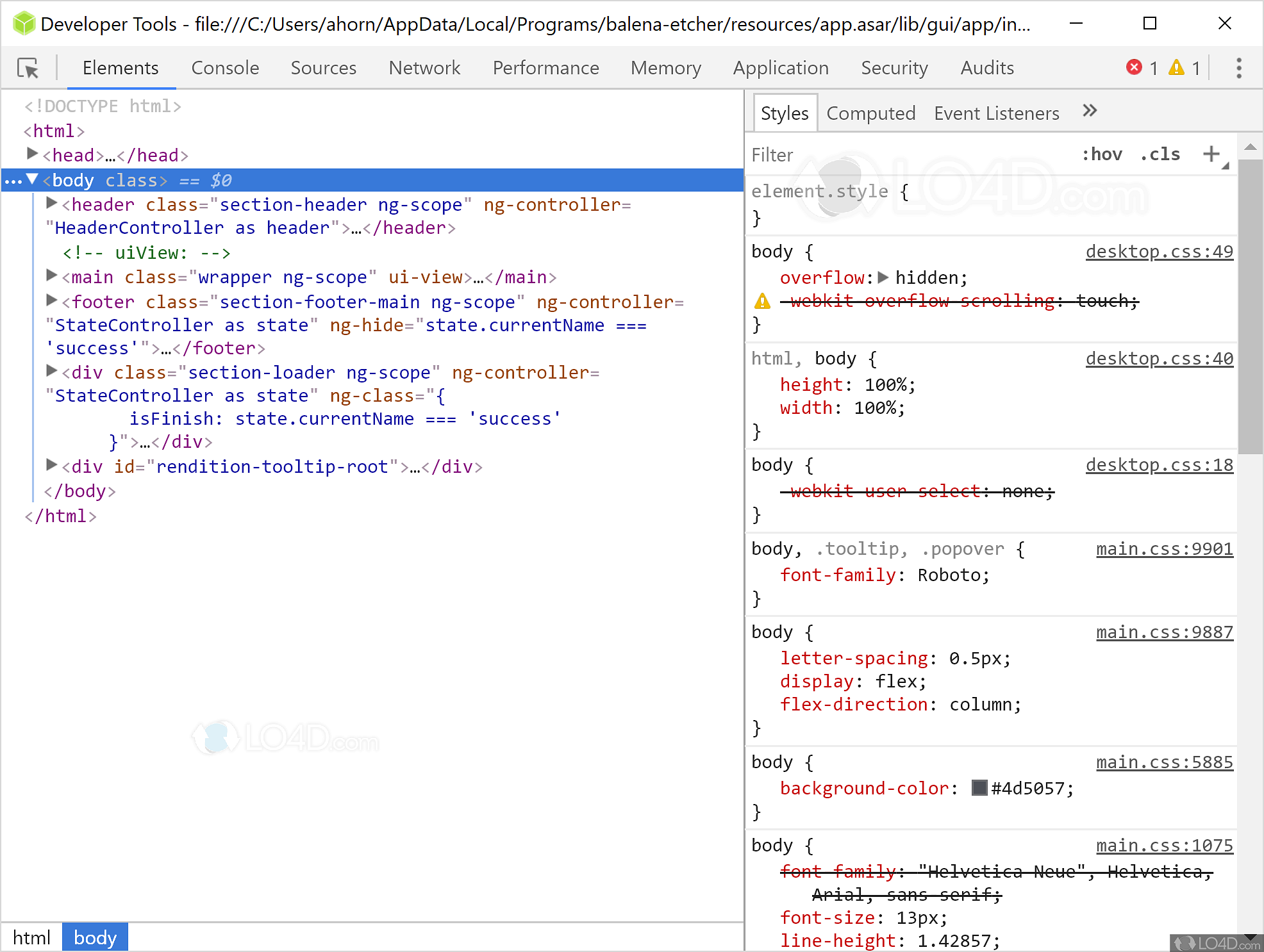Expand the overflow hidden shorthand triangle

pos(883,277)
